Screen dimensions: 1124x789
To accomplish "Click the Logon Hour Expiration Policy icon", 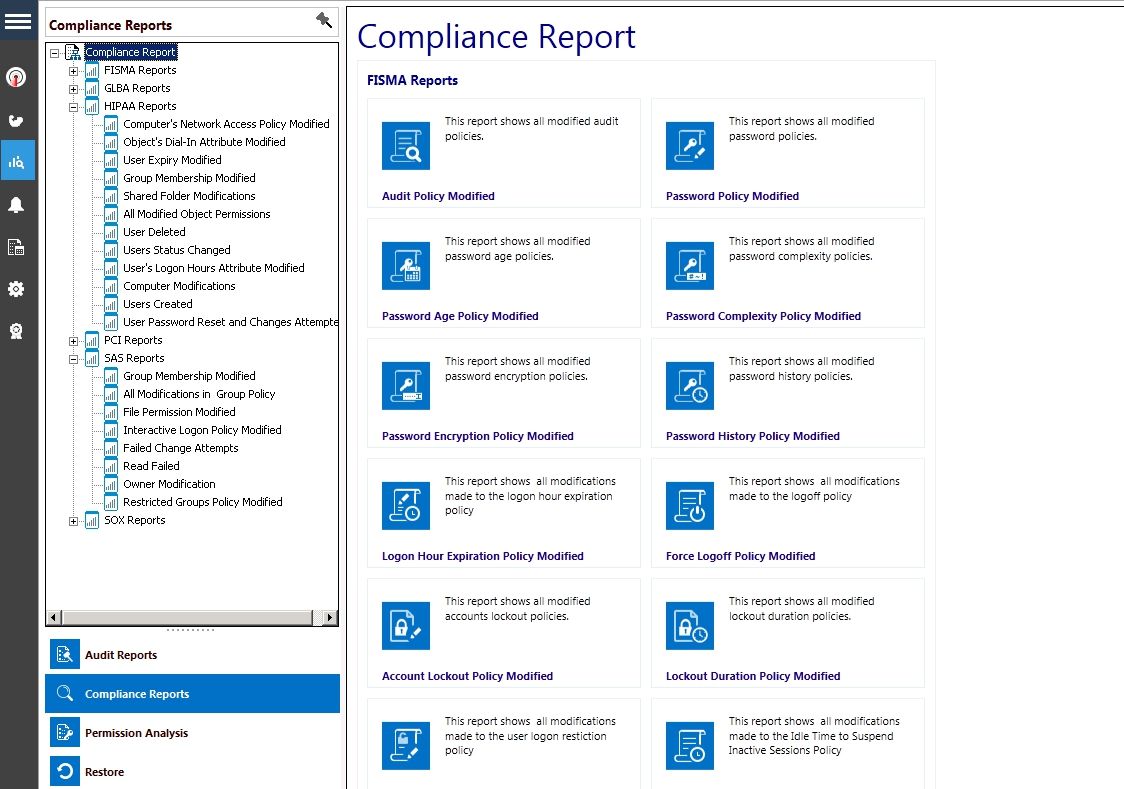I will click(406, 506).
